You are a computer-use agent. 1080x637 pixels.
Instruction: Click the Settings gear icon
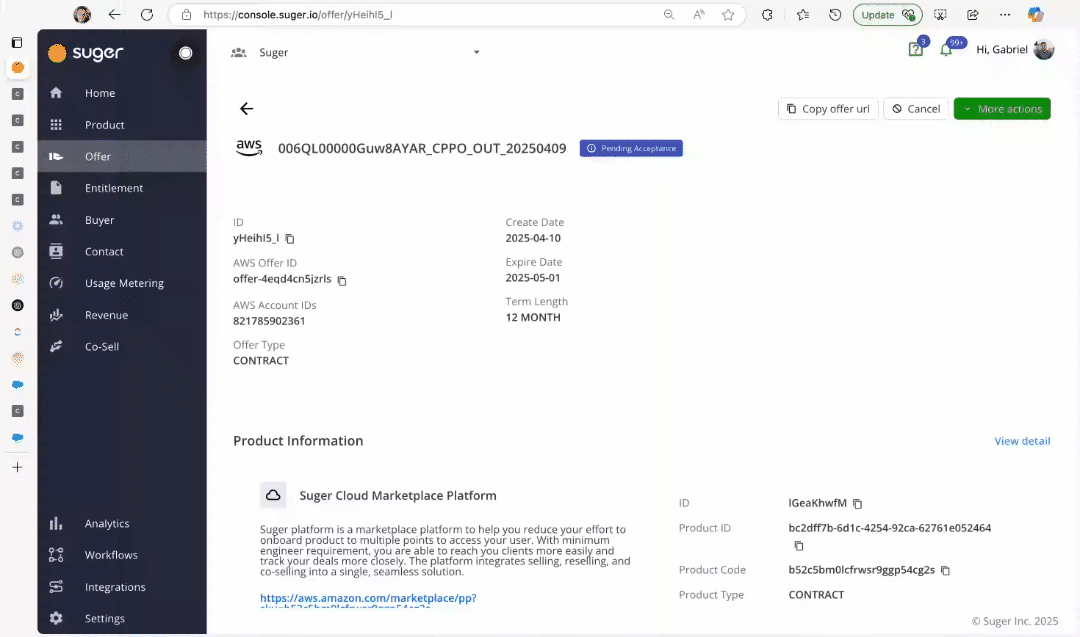point(56,618)
